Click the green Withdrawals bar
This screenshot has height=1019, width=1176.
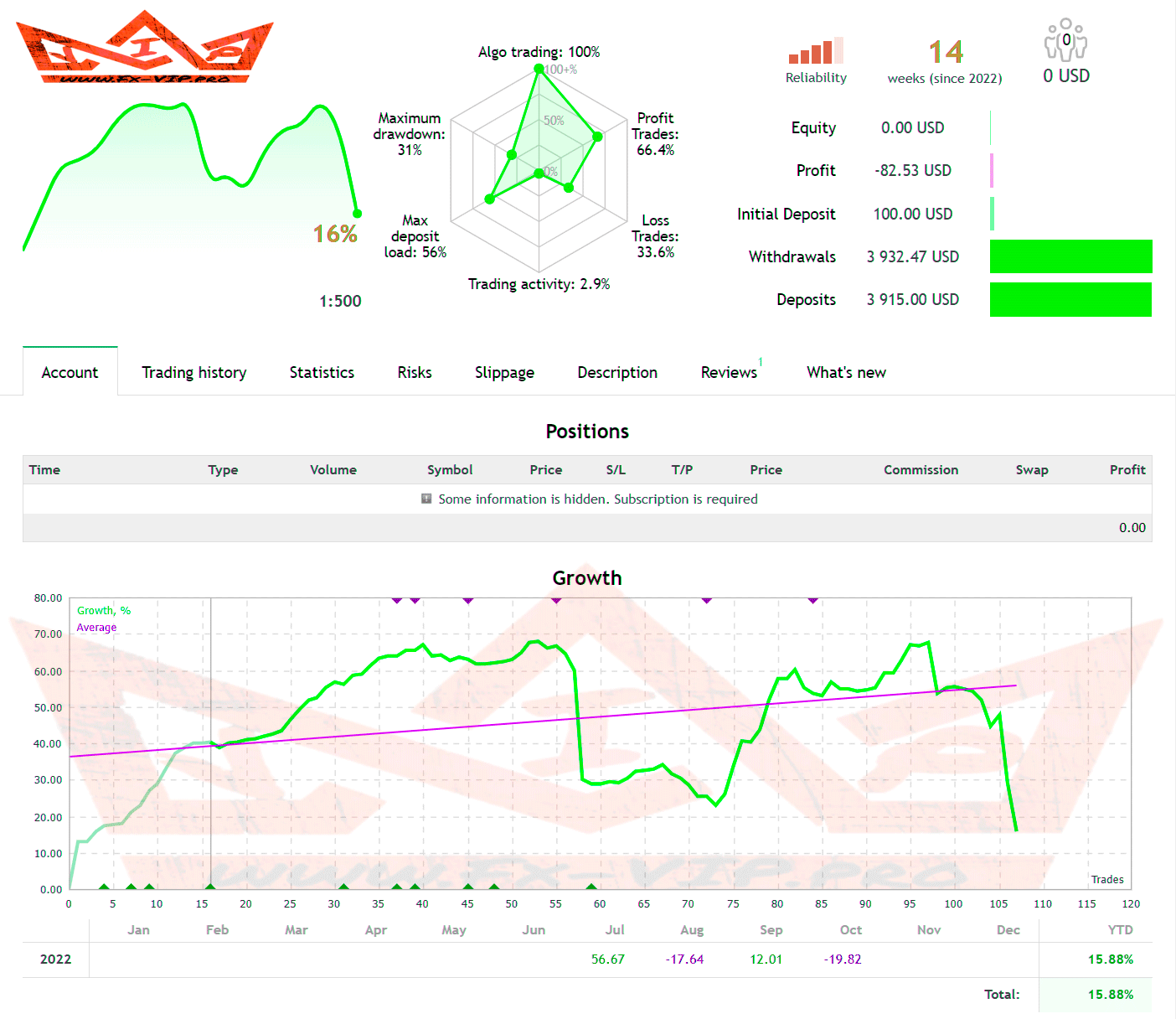(1070, 256)
